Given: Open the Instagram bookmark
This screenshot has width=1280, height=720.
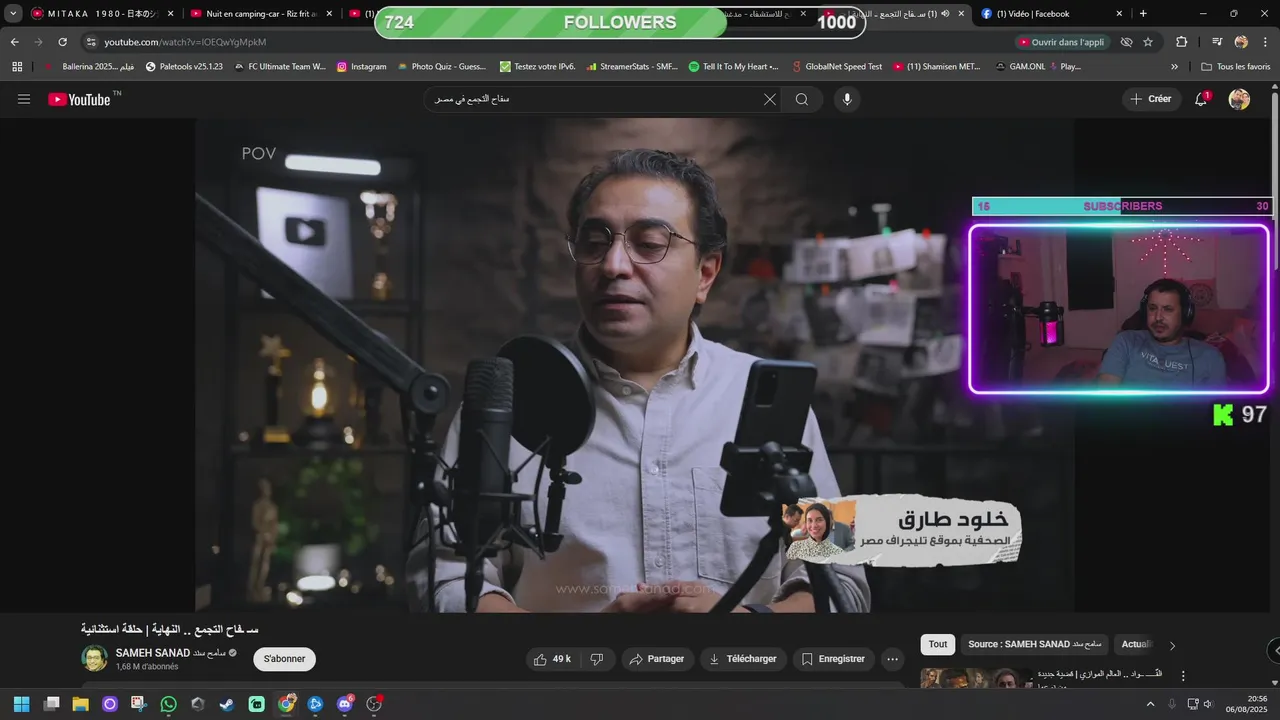Looking at the screenshot, I should (x=361, y=66).
